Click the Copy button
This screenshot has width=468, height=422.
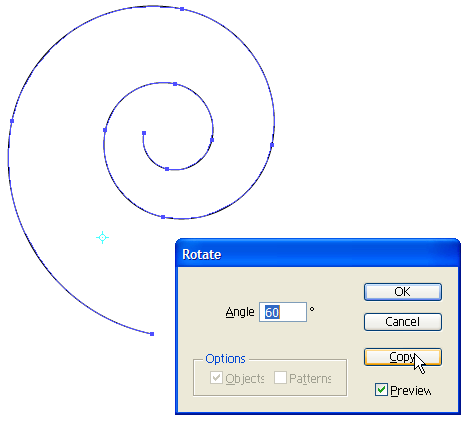coord(403,357)
